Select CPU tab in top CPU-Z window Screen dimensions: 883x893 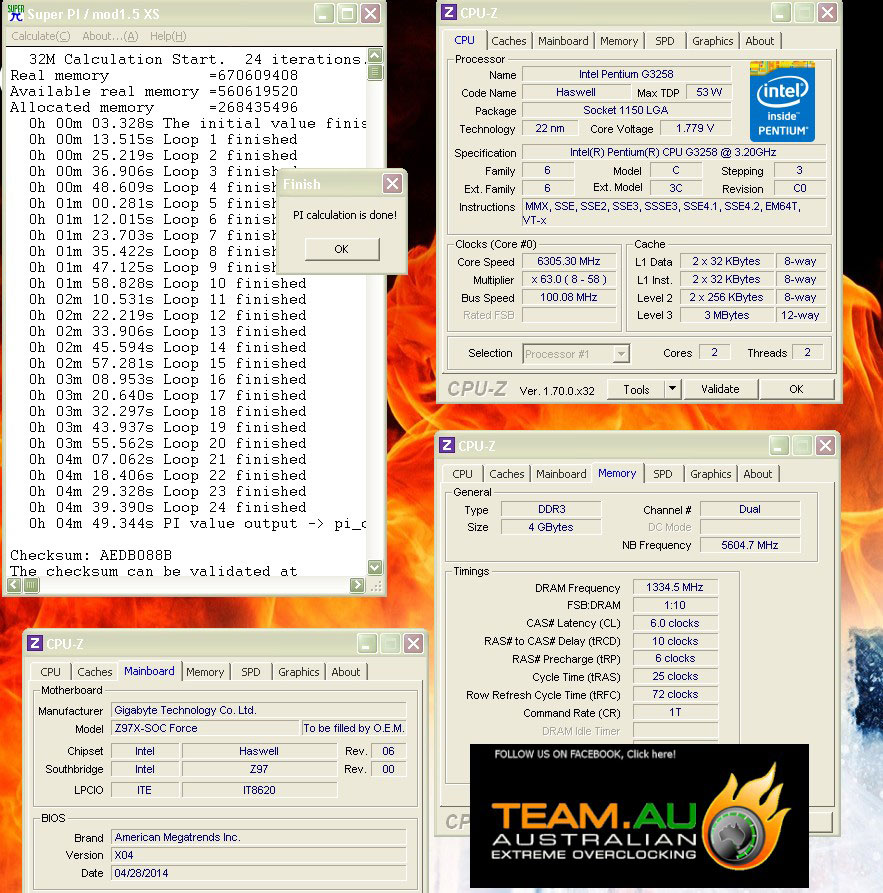[464, 40]
